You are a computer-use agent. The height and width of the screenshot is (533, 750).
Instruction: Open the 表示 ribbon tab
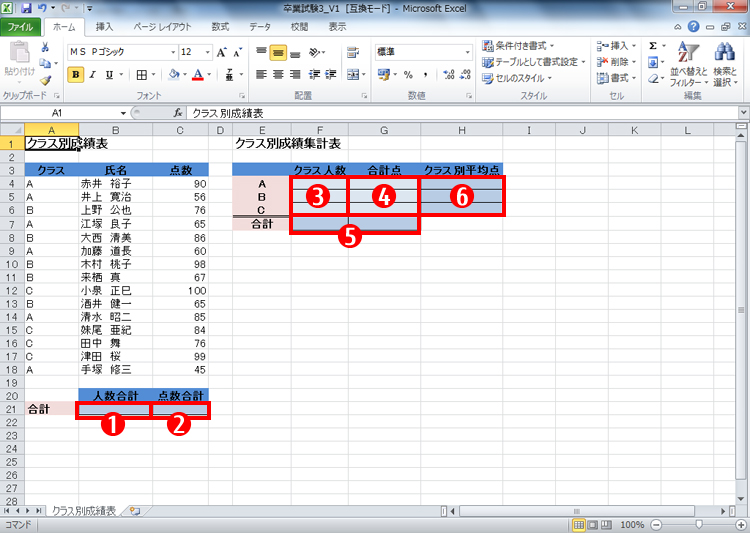pyautogui.click(x=337, y=27)
